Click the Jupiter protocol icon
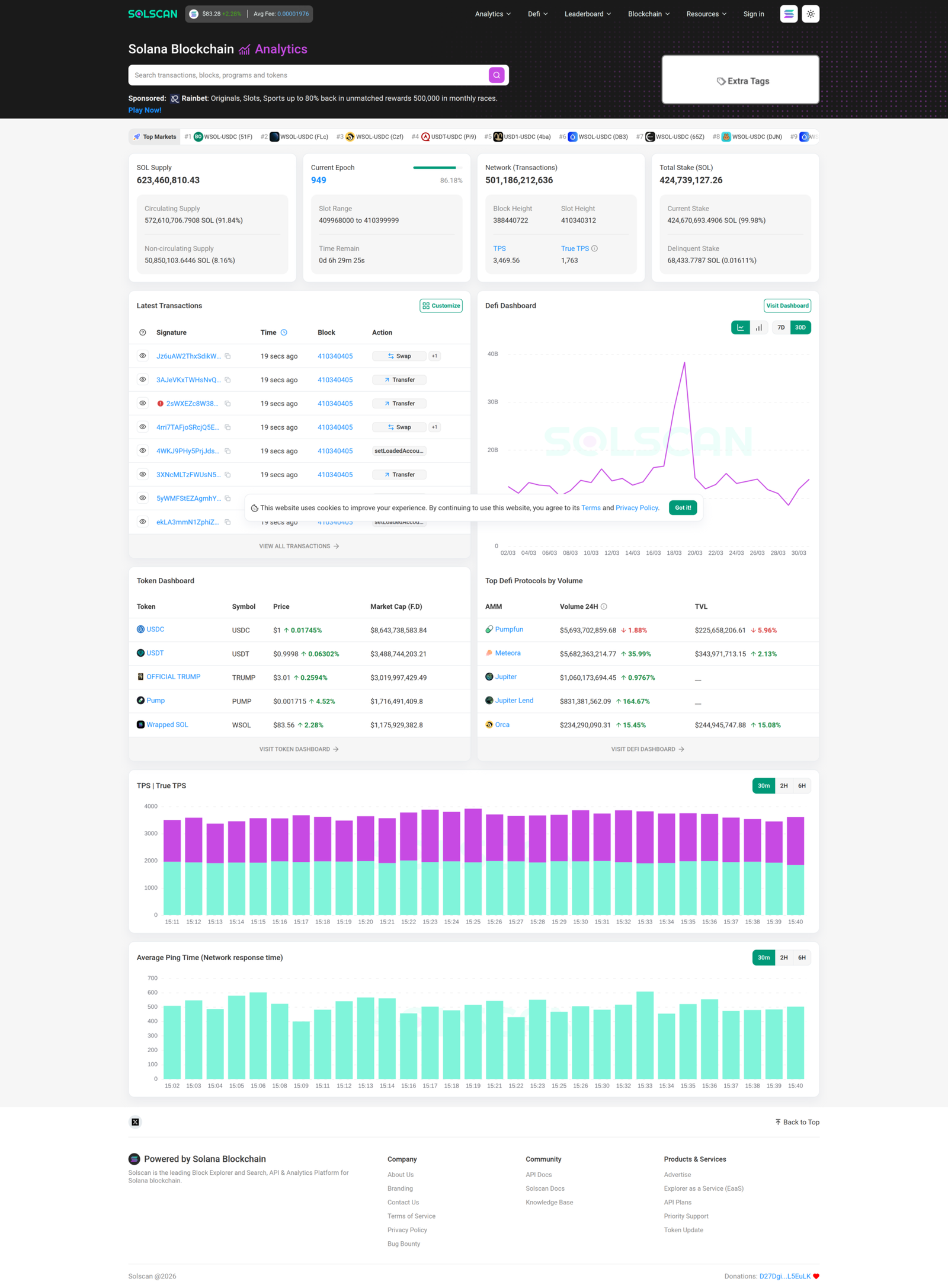Screen dimensions: 948x1288 click(x=489, y=677)
